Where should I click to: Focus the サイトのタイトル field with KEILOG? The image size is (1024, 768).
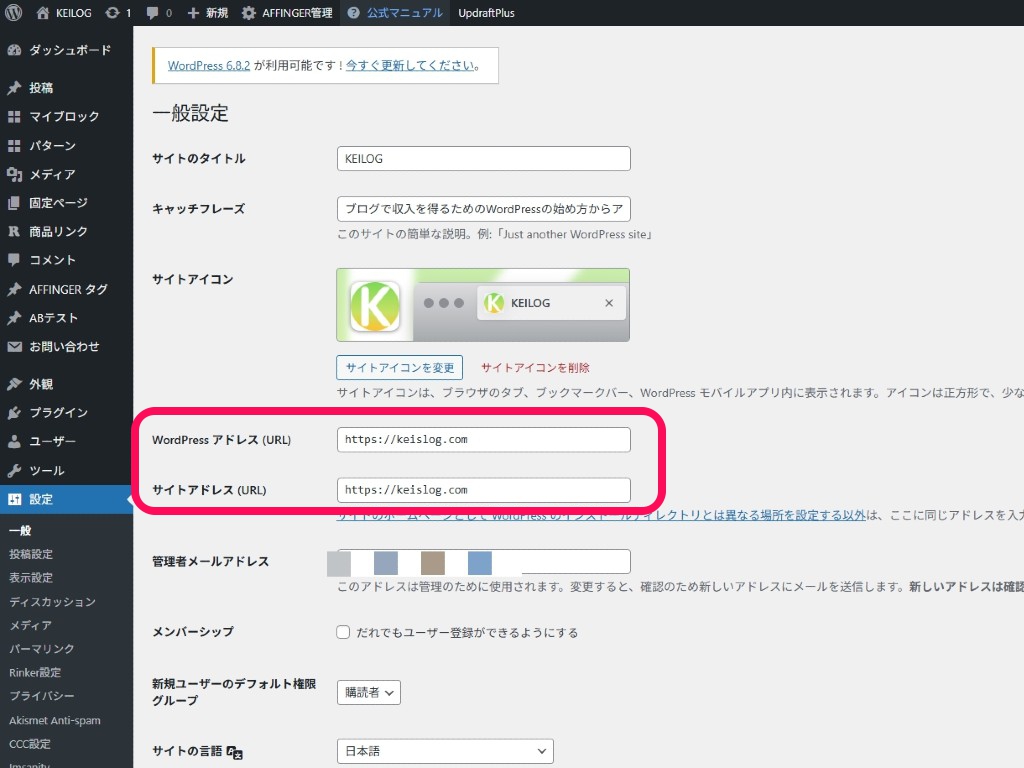483,159
